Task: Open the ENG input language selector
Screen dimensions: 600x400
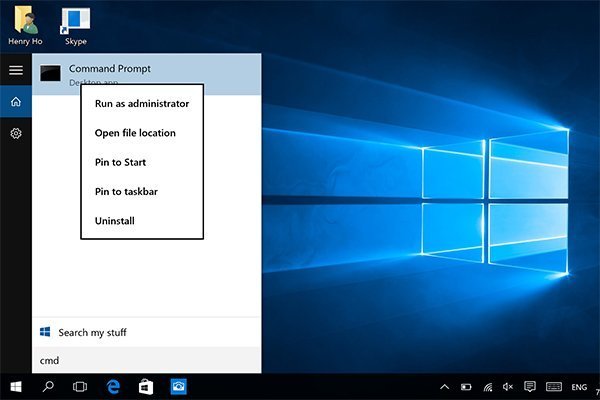Action: click(x=579, y=386)
